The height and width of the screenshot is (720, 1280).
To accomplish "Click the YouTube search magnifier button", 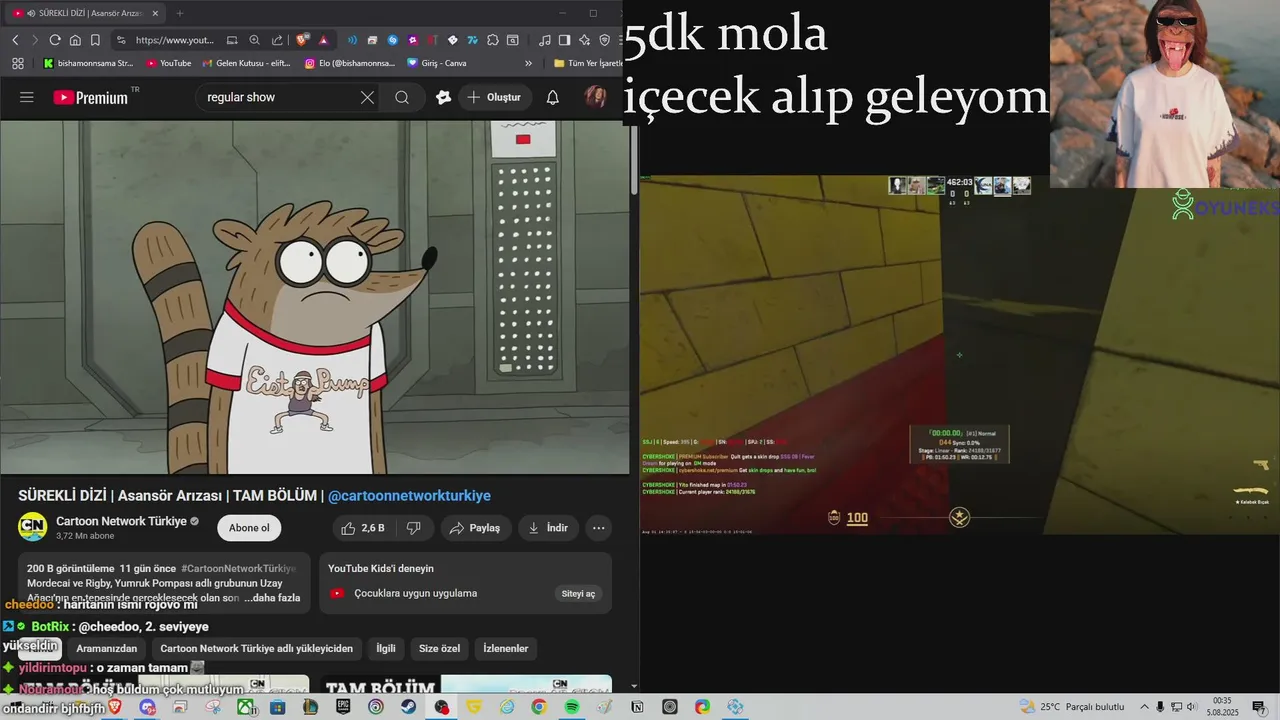I will (x=402, y=97).
